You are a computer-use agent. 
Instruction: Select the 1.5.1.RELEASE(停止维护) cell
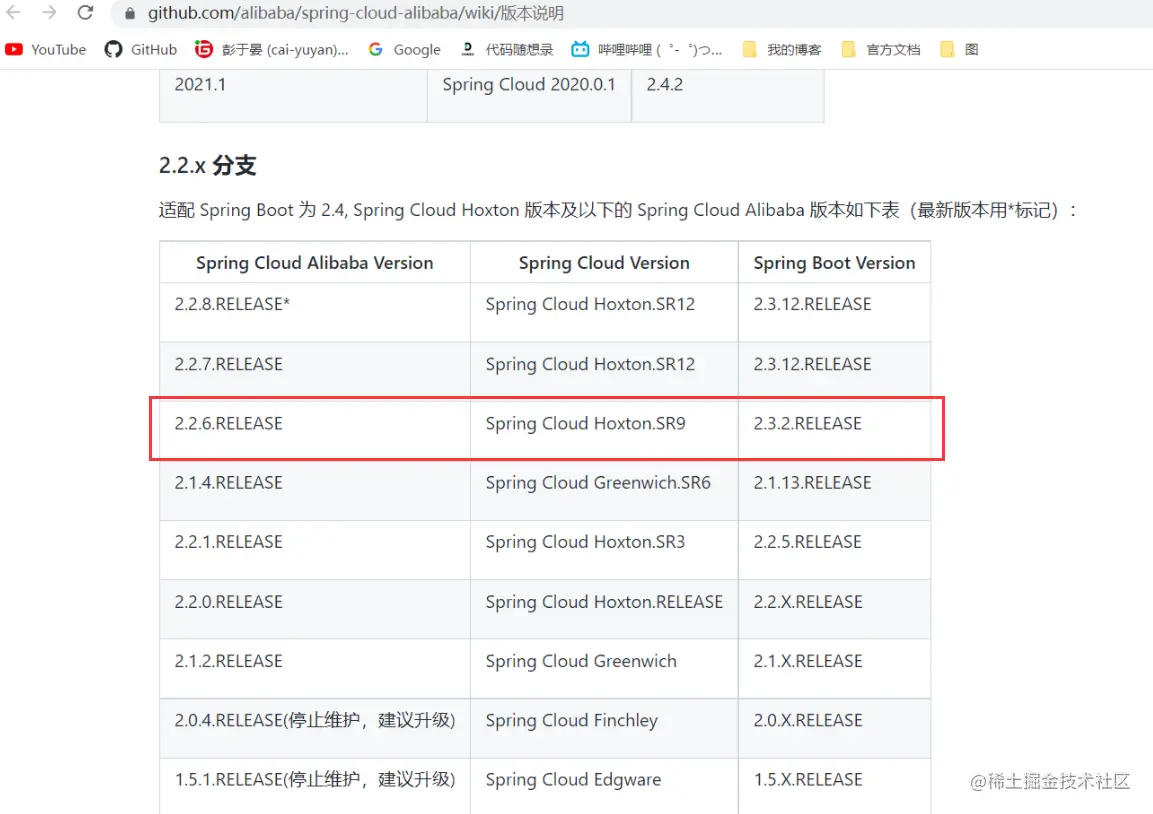(315, 786)
